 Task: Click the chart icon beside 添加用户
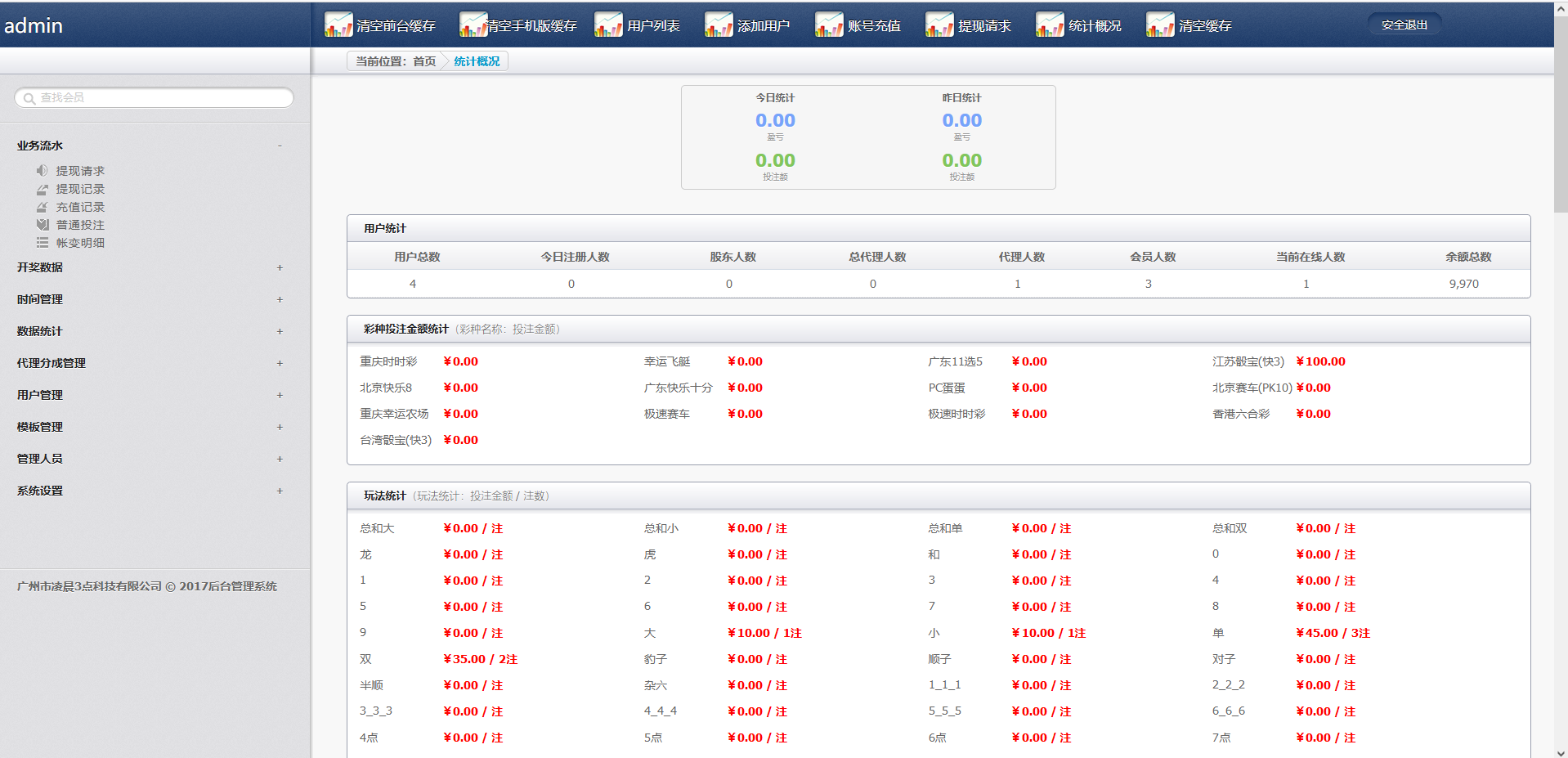(x=718, y=25)
